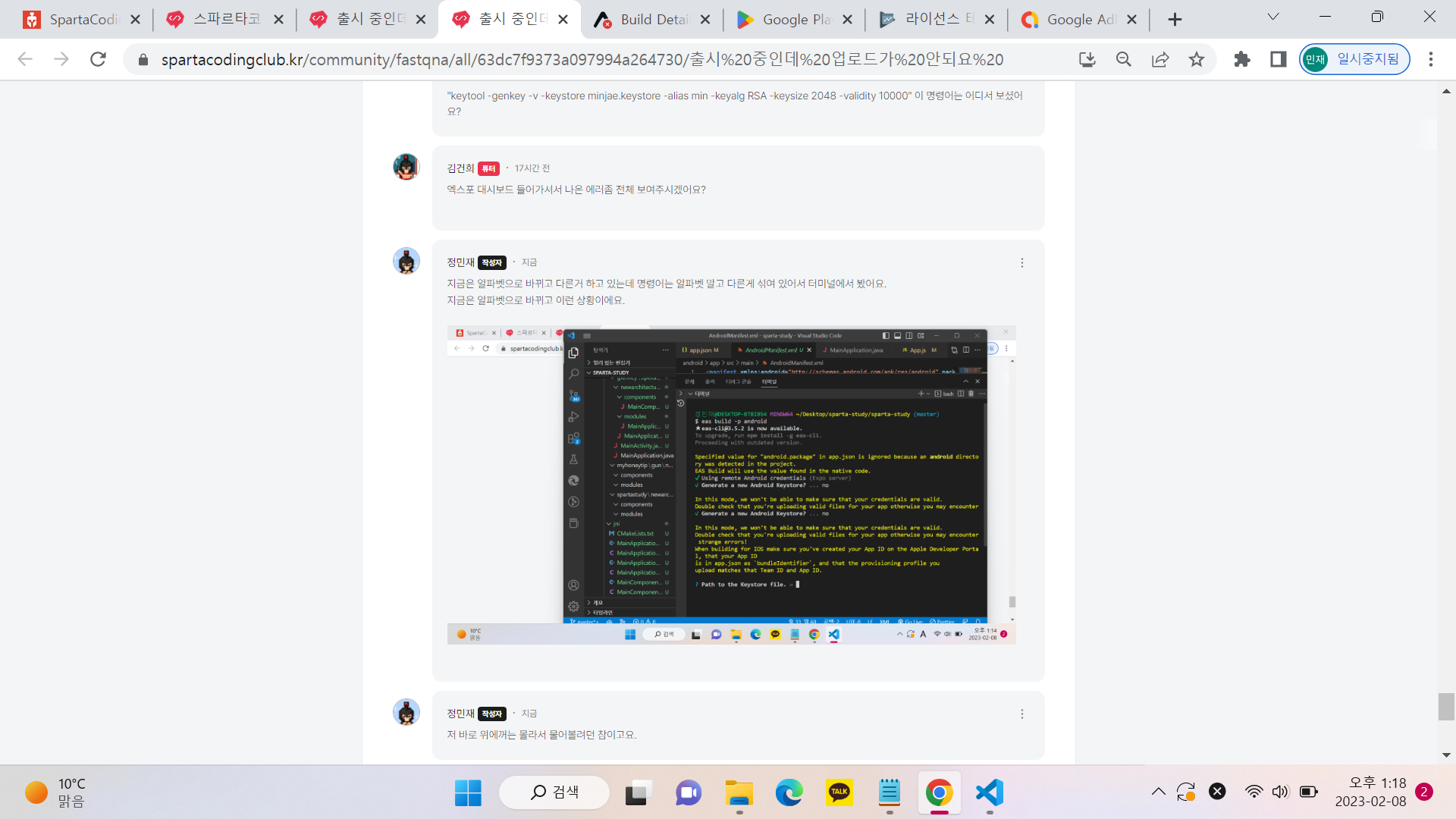Go back to the previous page
The width and height of the screenshot is (1456, 819).
[25, 59]
